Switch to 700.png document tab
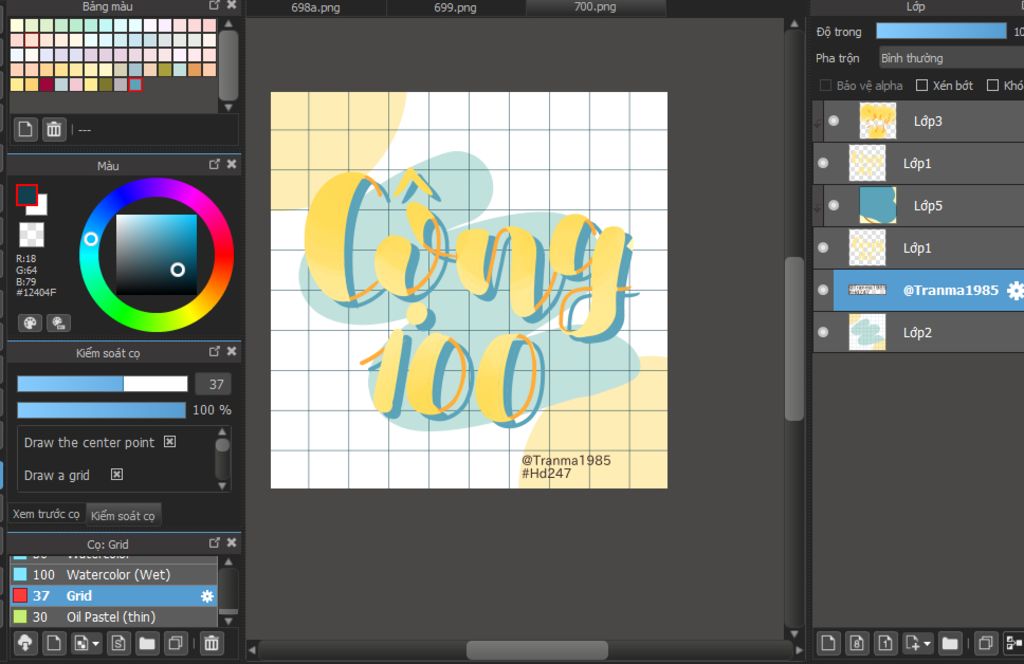1024x664 pixels. [x=595, y=8]
